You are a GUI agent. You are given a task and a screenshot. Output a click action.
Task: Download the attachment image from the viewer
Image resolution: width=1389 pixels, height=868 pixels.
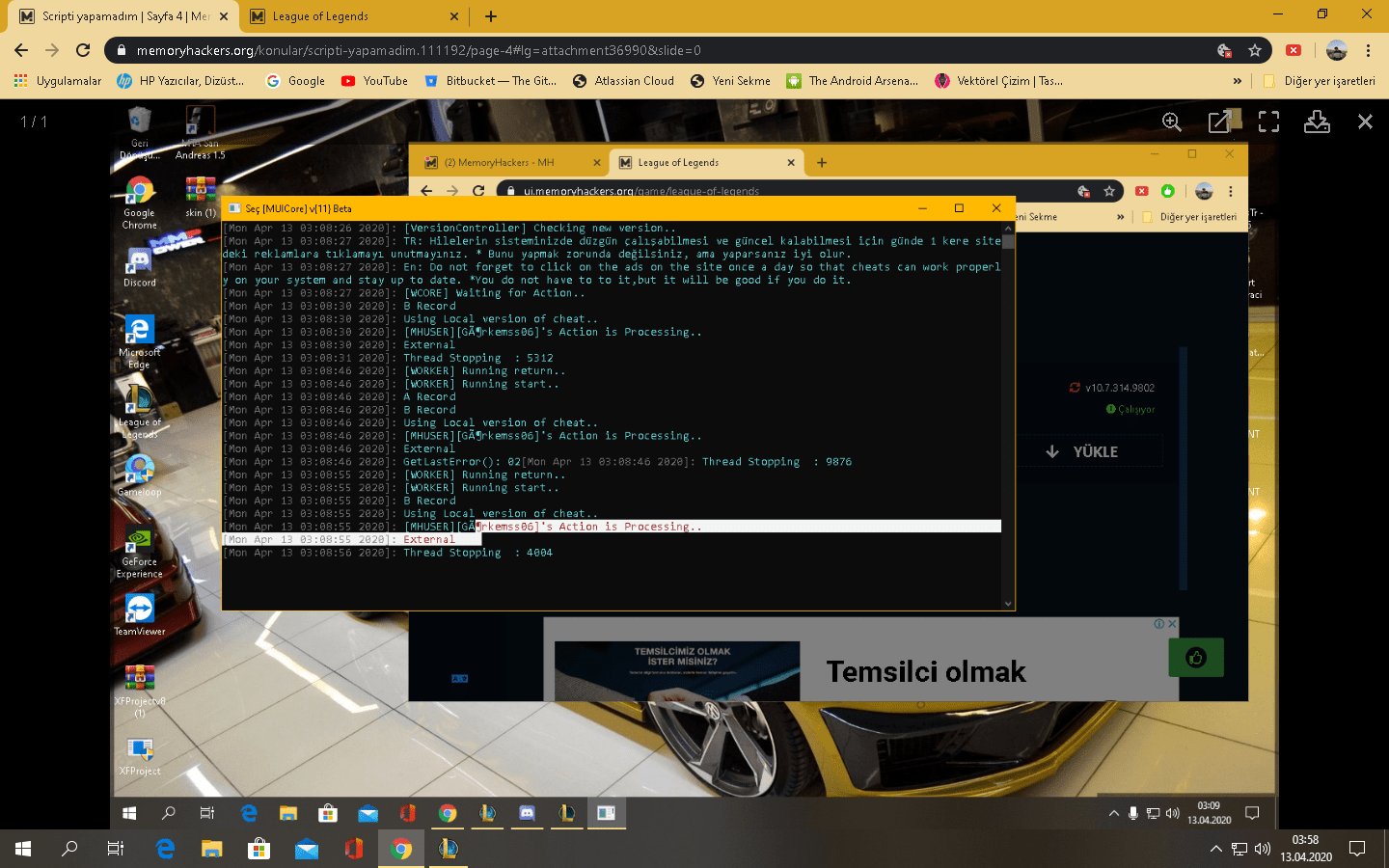coord(1317,122)
